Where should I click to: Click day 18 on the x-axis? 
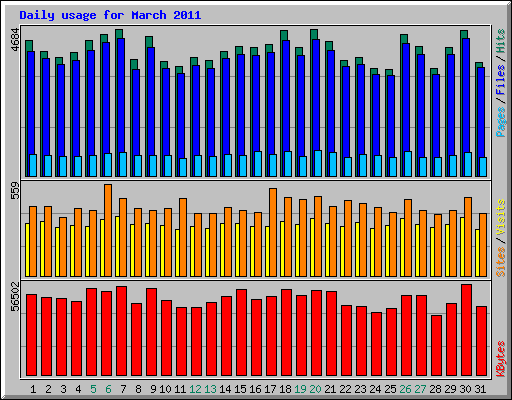click(285, 389)
